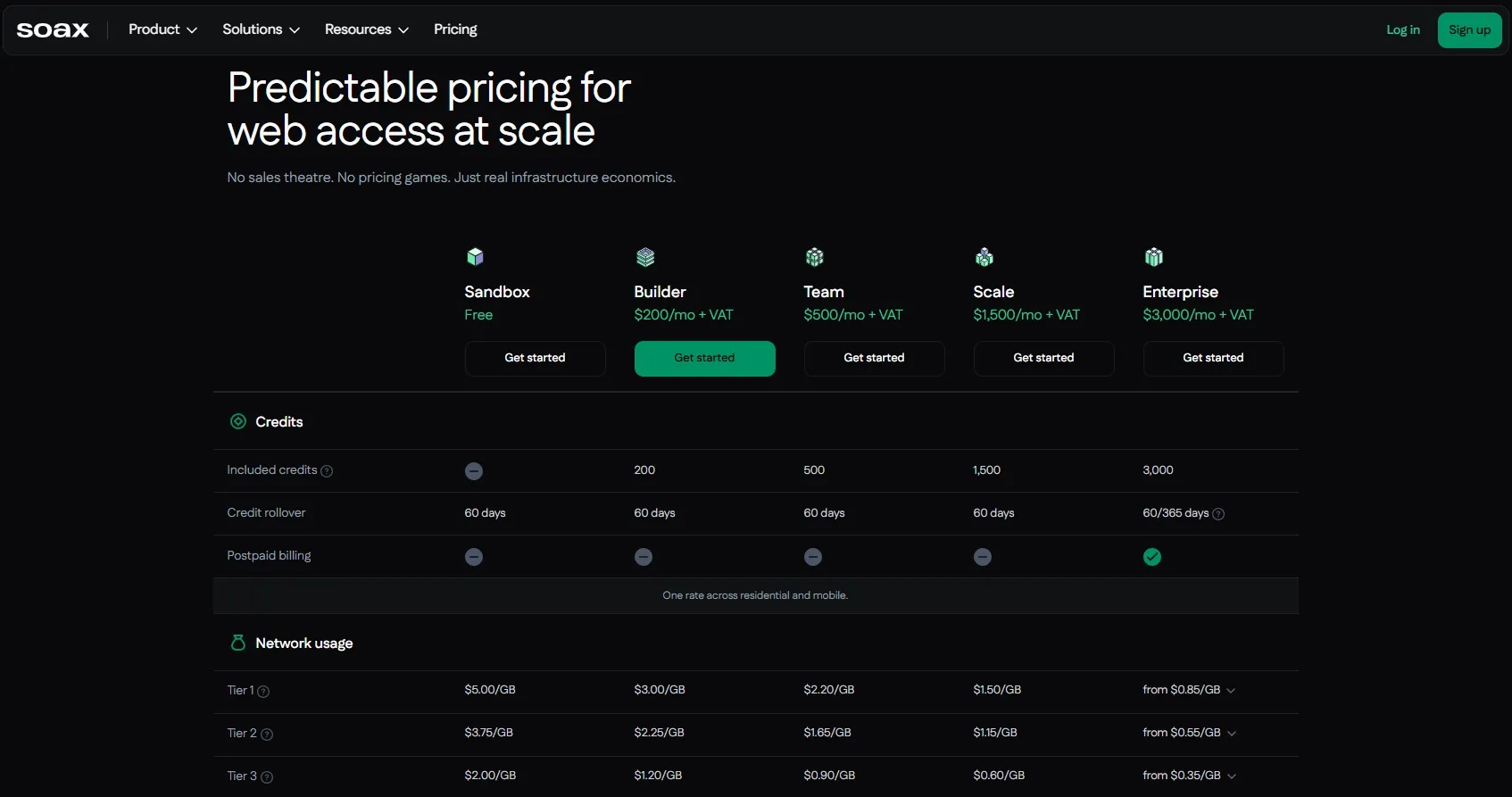This screenshot has height=797, width=1512.
Task: Click the Team Tier 3 price $0.90/GB
Action: point(829,776)
